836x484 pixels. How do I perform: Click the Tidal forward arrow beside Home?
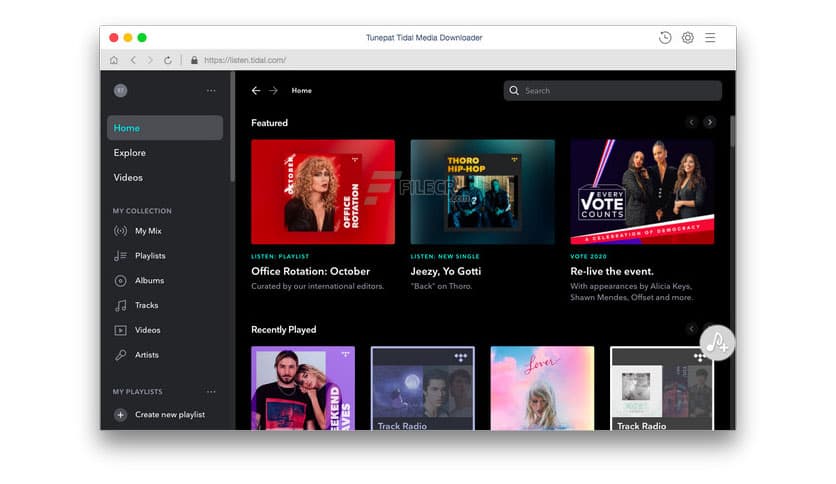pos(274,91)
